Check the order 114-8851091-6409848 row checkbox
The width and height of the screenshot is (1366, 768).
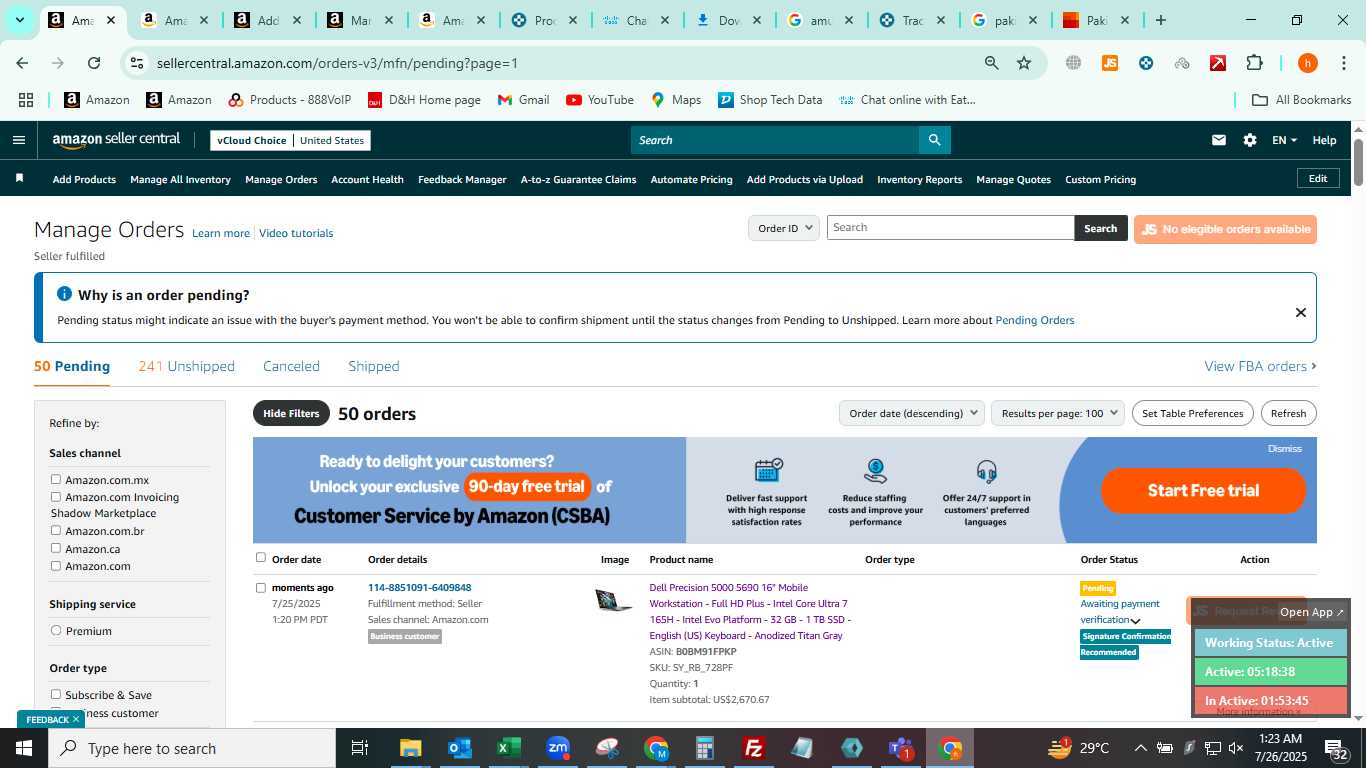[261, 588]
